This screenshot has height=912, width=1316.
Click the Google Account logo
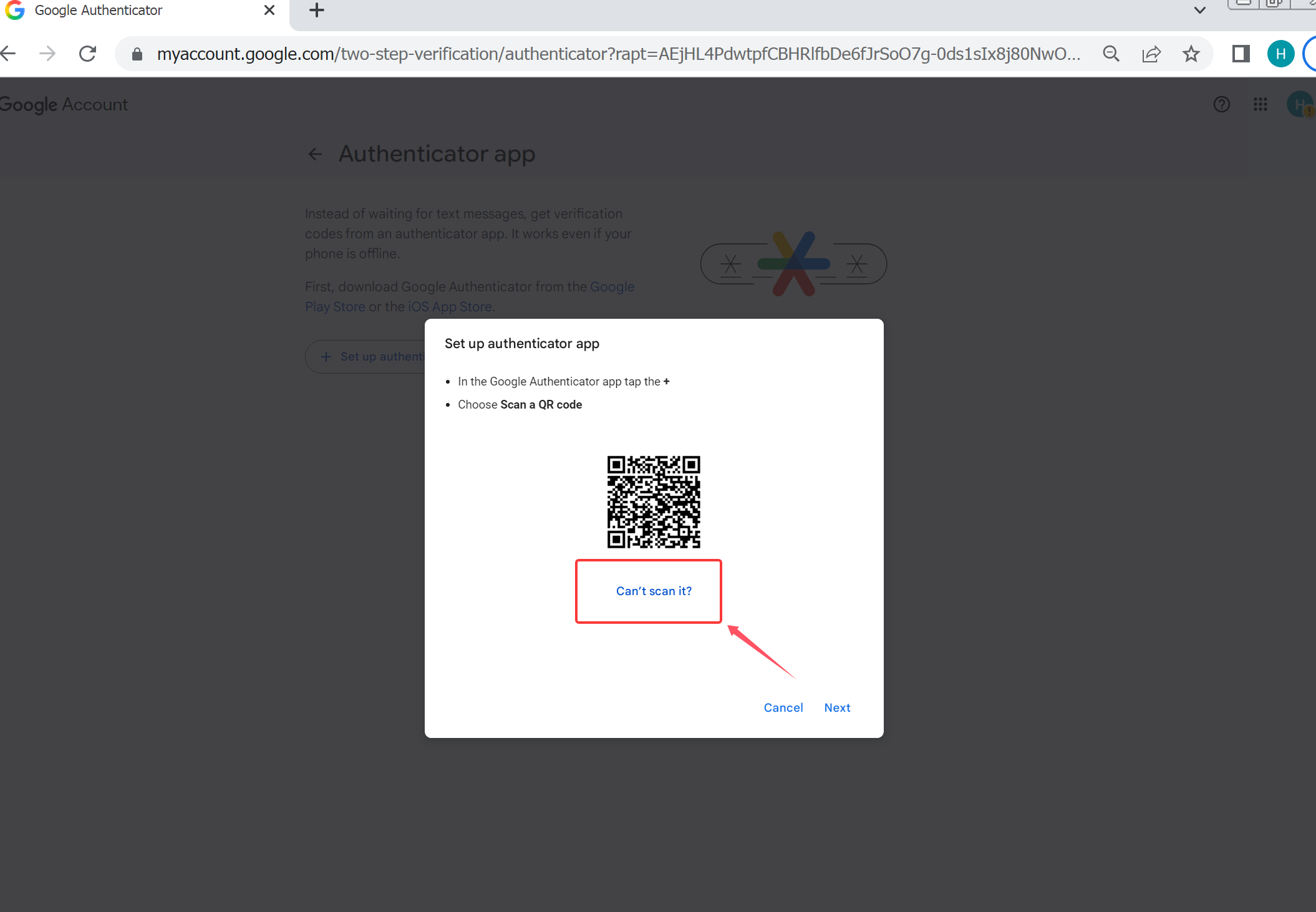pyautogui.click(x=64, y=104)
